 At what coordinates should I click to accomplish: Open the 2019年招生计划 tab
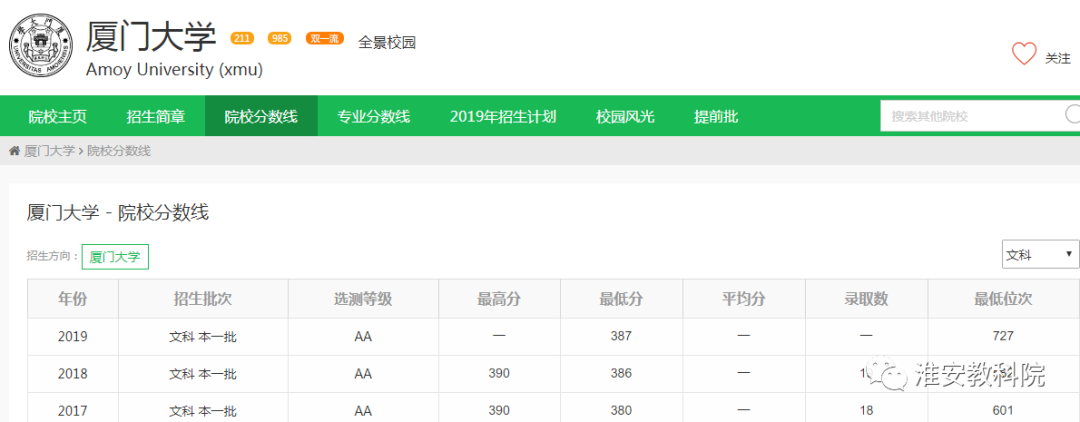(x=503, y=116)
